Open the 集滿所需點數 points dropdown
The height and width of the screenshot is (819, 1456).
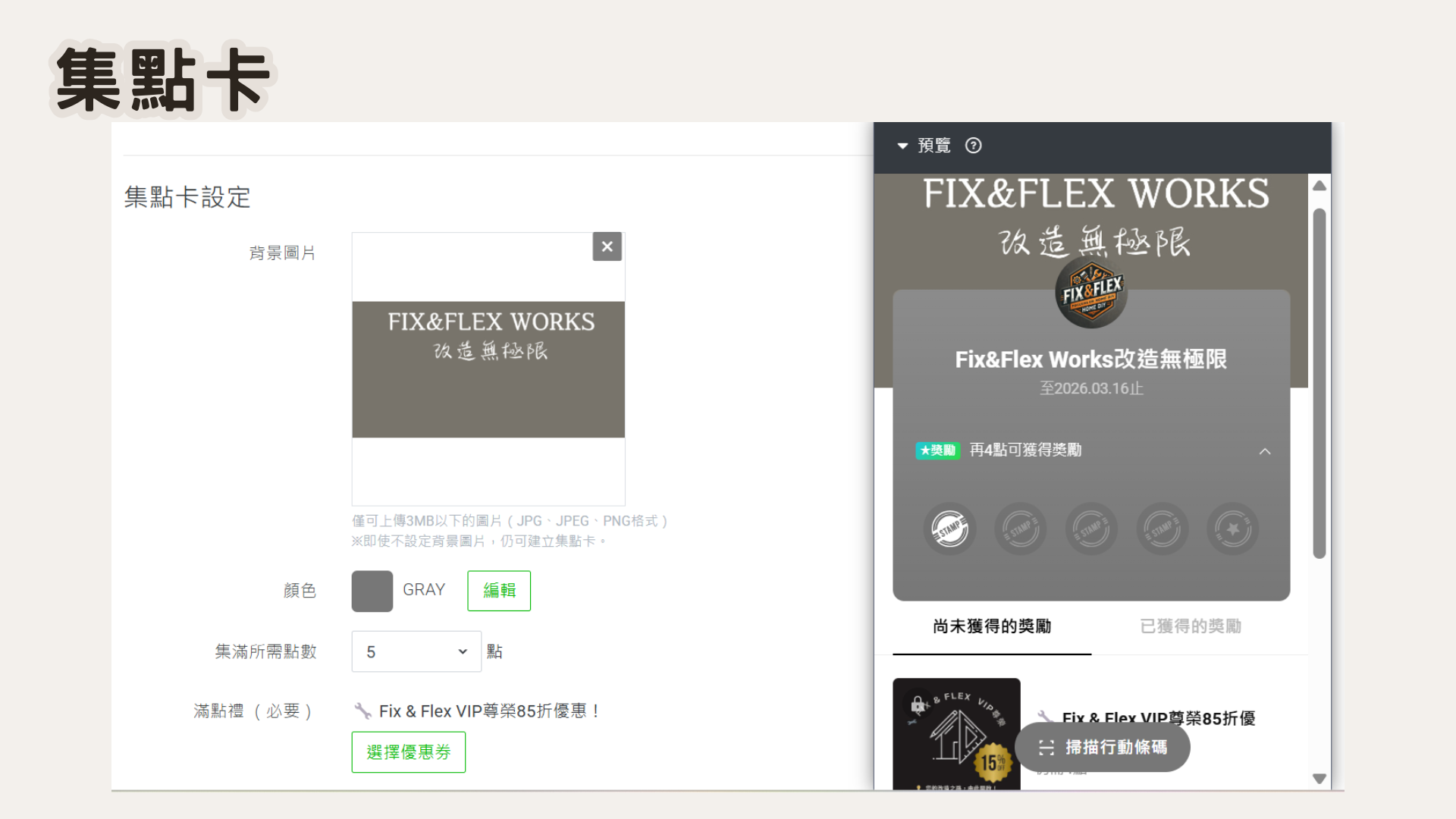point(416,651)
